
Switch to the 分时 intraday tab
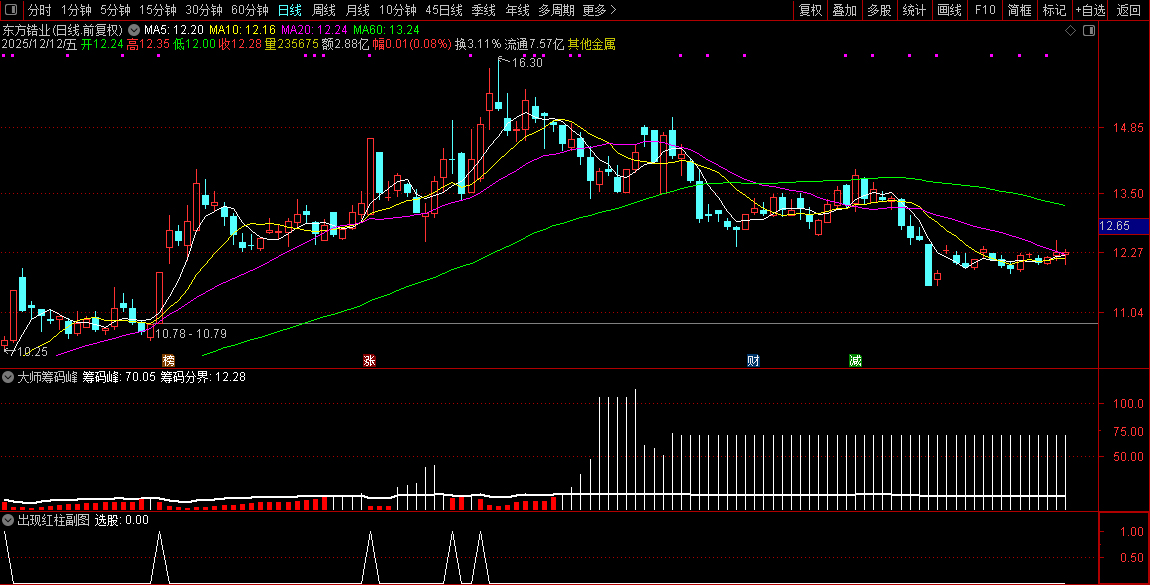tap(39, 10)
